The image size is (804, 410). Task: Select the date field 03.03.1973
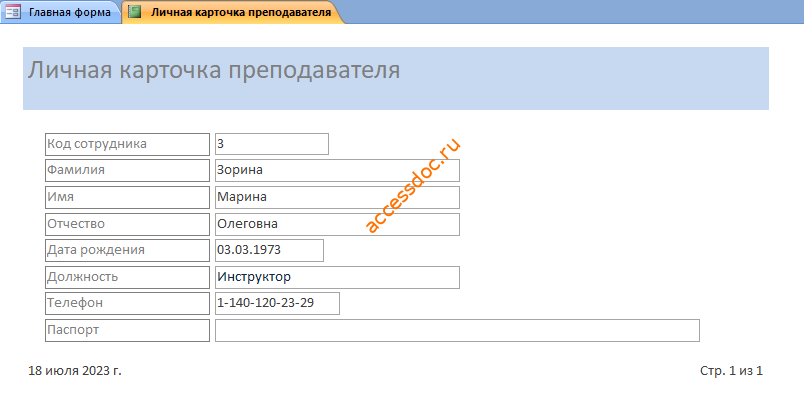269,250
